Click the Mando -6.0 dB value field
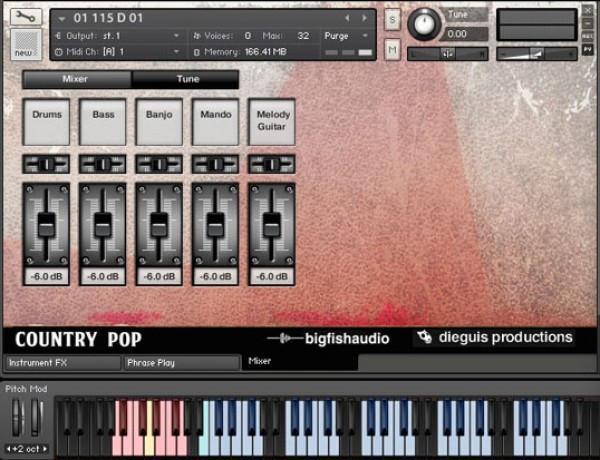 pos(216,276)
